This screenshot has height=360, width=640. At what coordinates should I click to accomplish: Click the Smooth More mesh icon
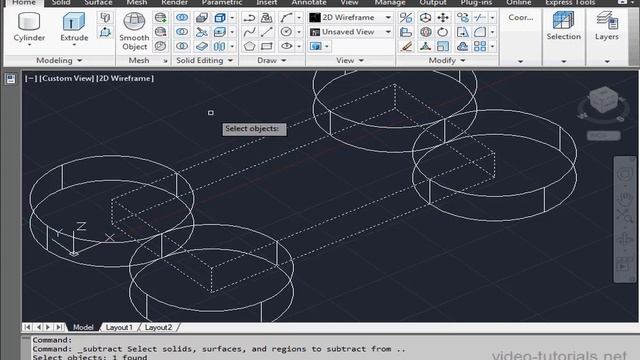pos(160,18)
